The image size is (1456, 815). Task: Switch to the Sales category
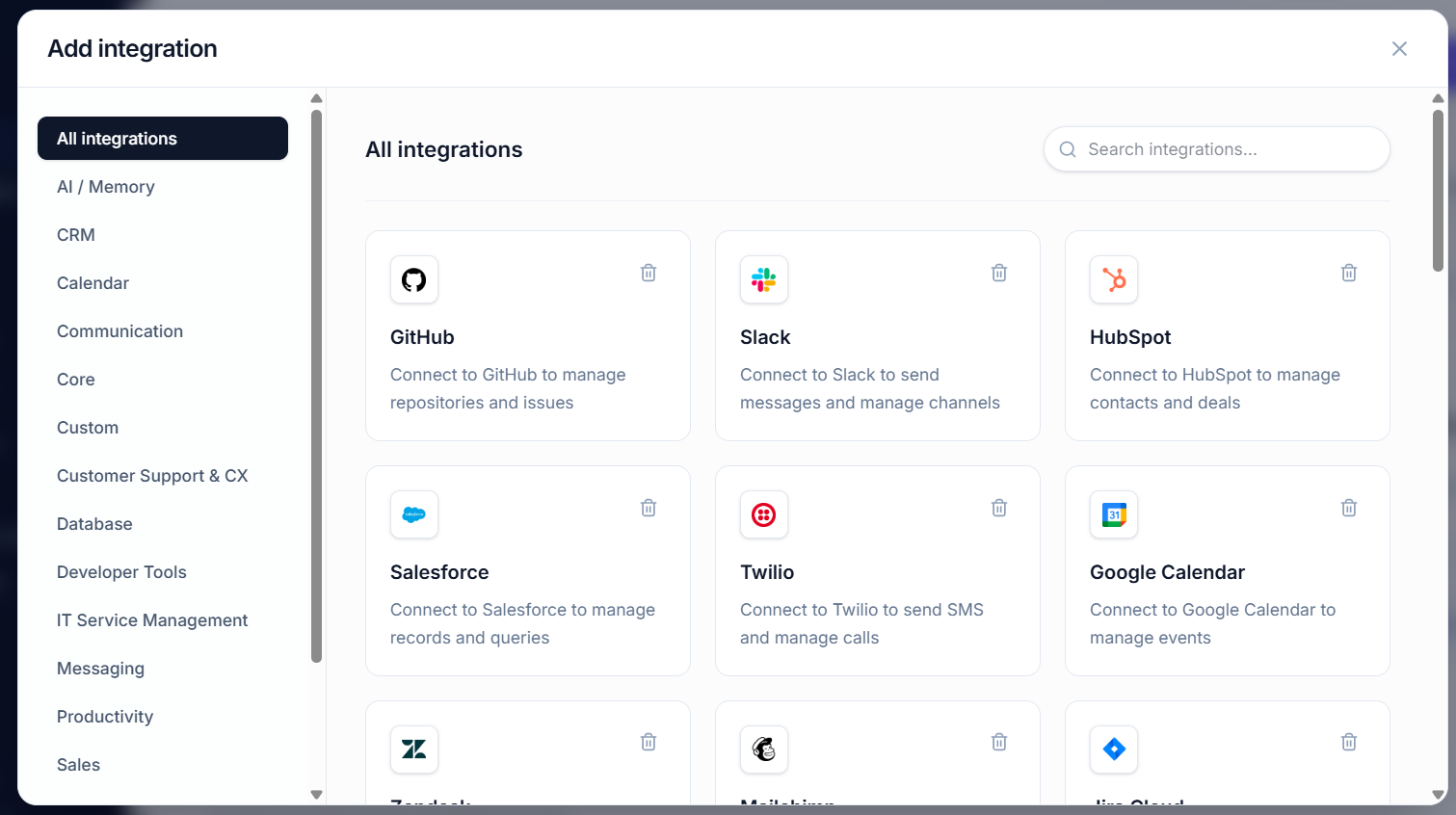point(163,765)
